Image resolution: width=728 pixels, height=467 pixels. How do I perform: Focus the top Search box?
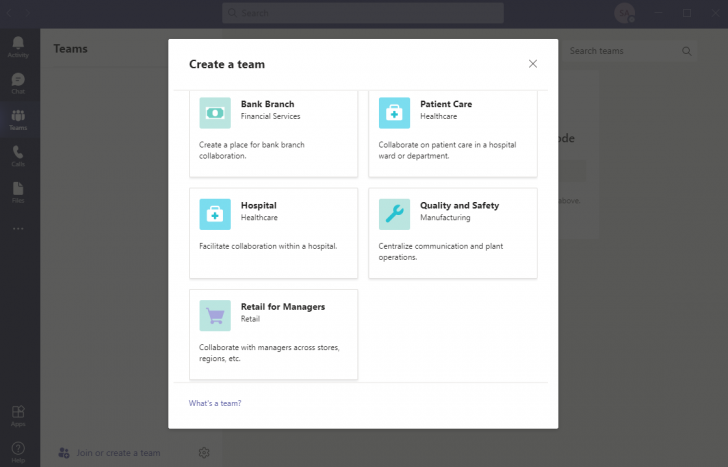point(363,13)
